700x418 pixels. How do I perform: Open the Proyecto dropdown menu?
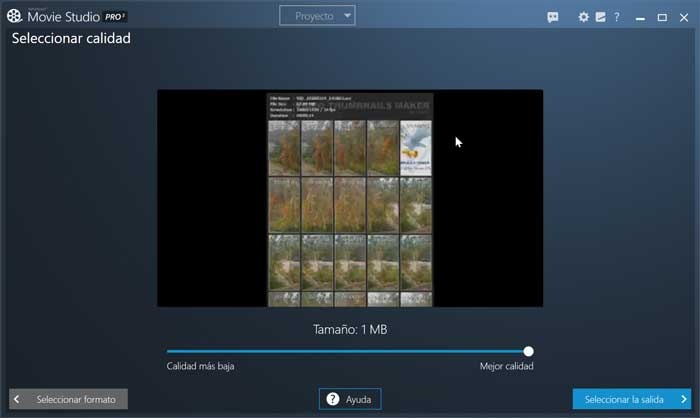317,16
